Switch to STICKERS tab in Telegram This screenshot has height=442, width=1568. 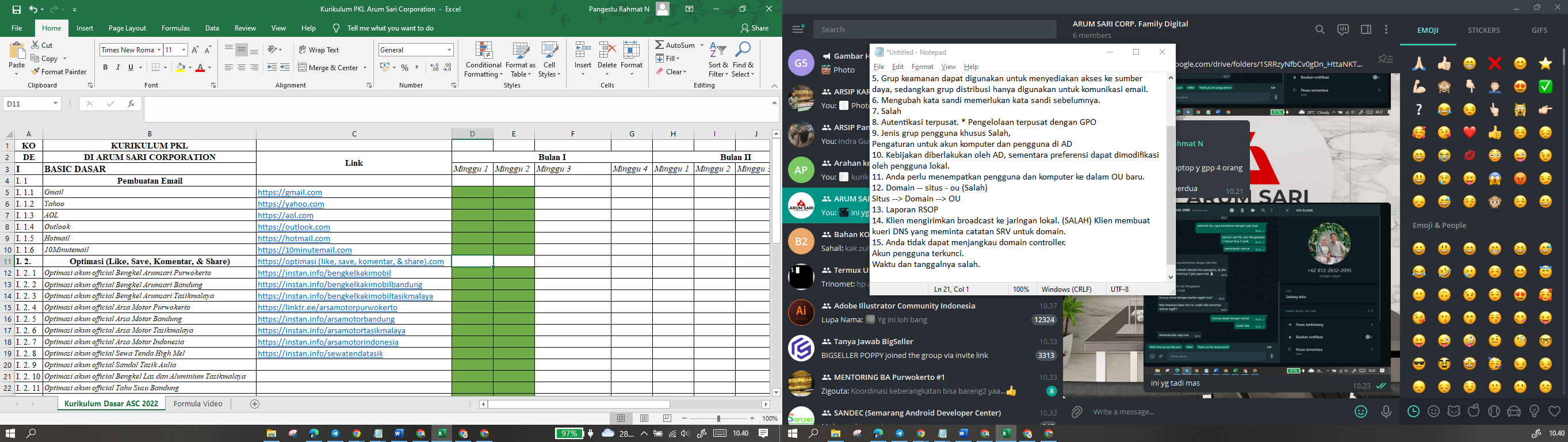tap(1483, 31)
